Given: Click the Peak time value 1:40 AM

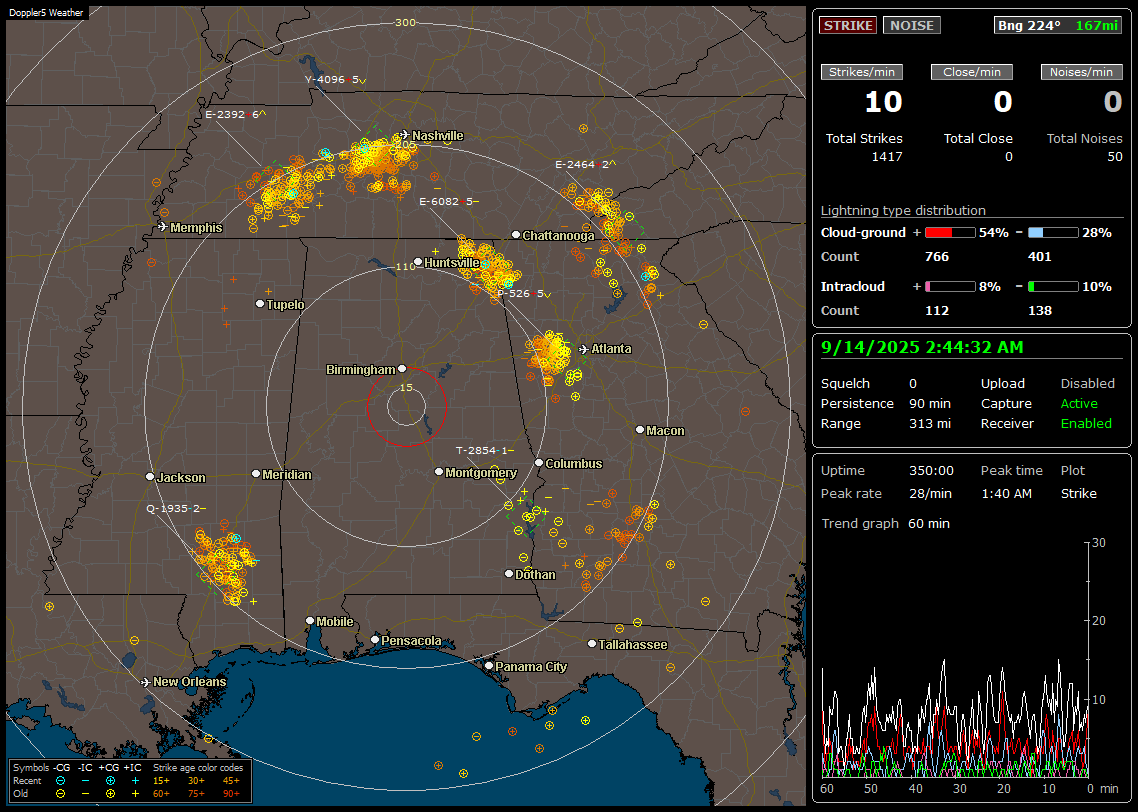Looking at the screenshot, I should (x=1006, y=493).
